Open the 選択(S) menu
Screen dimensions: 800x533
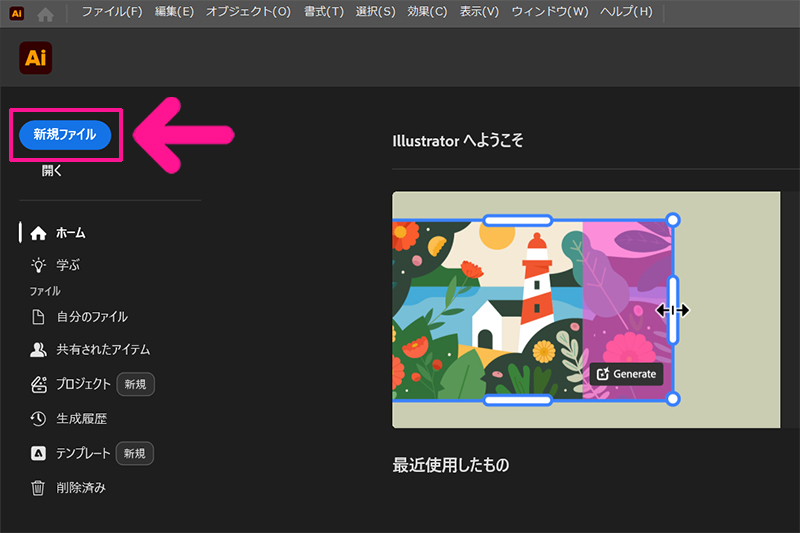376,12
